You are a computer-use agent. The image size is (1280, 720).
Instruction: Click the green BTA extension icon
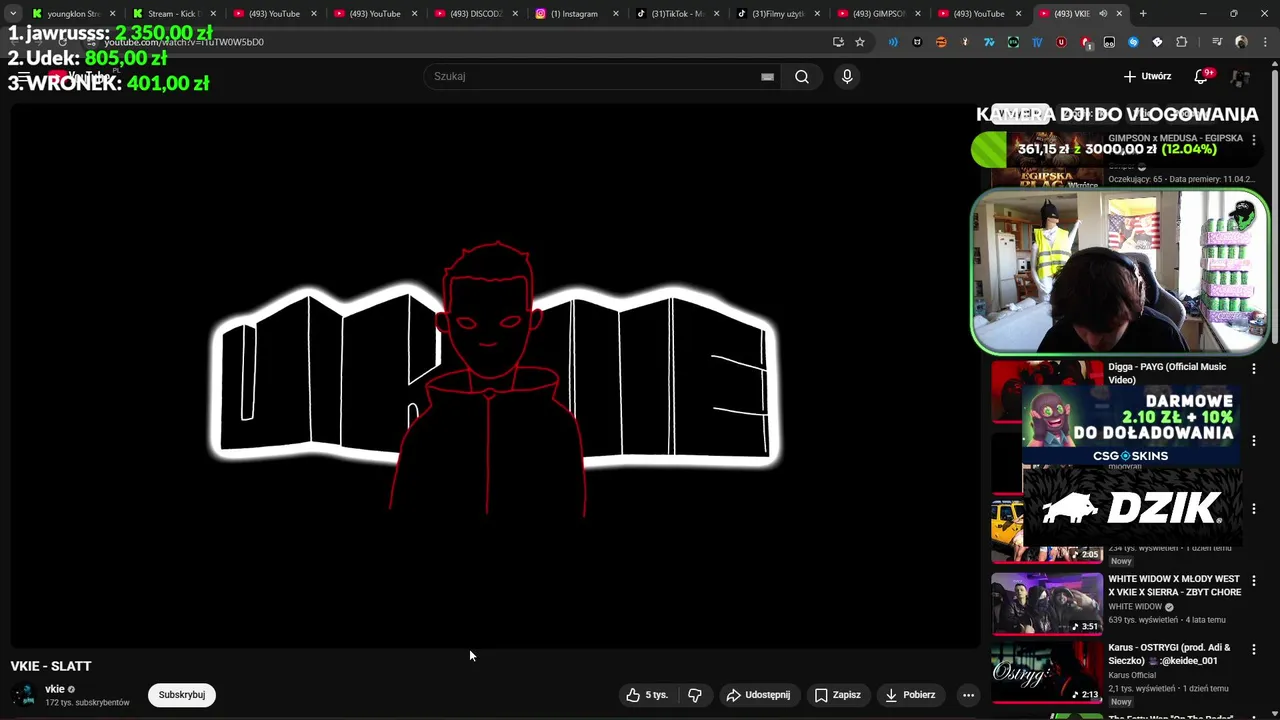[x=1013, y=42]
